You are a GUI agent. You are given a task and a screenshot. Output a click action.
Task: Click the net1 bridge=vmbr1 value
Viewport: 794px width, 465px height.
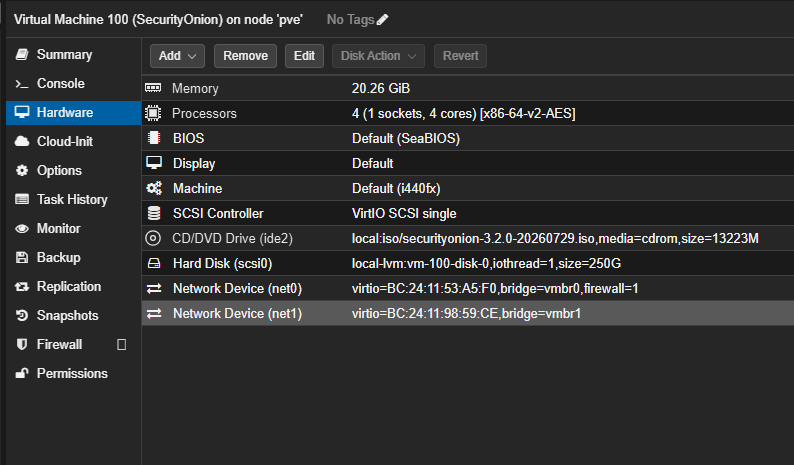(x=466, y=314)
